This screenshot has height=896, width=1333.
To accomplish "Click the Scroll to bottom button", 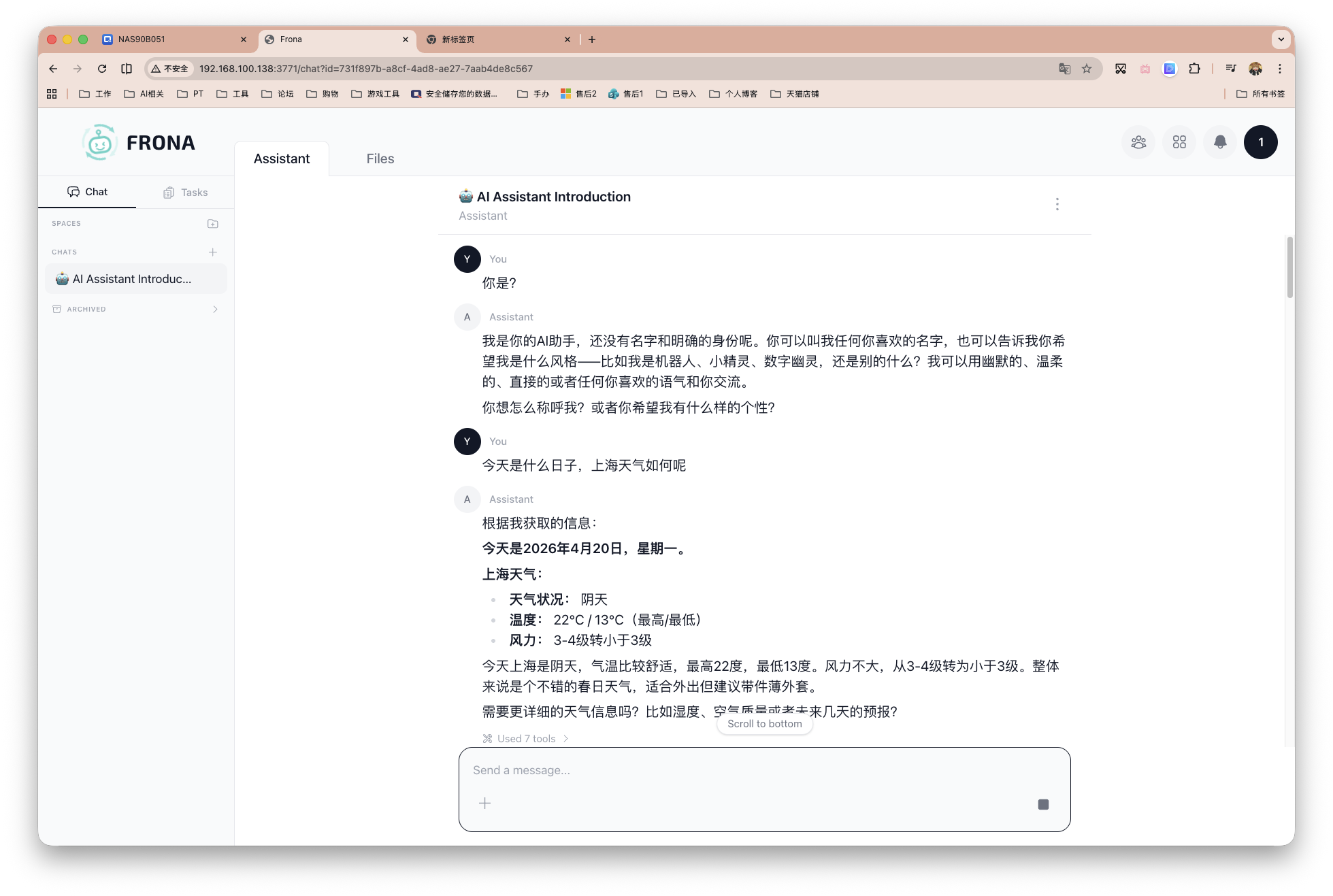I will [764, 723].
